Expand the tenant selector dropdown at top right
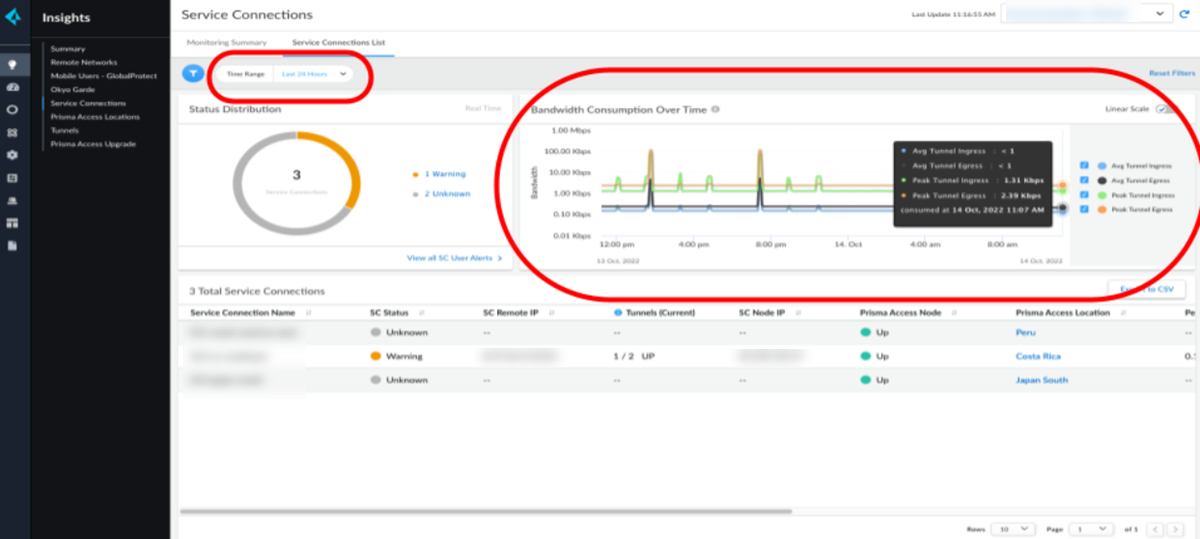The image size is (1200, 539). (1160, 14)
